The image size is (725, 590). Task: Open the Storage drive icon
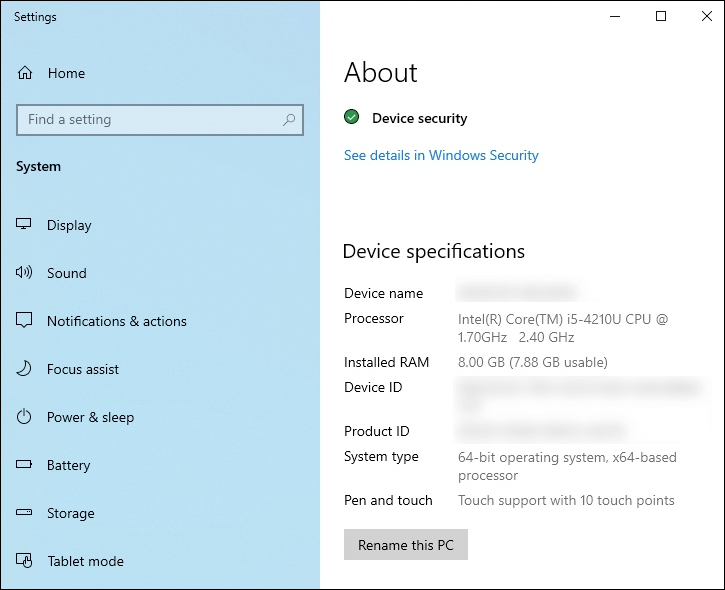24,512
